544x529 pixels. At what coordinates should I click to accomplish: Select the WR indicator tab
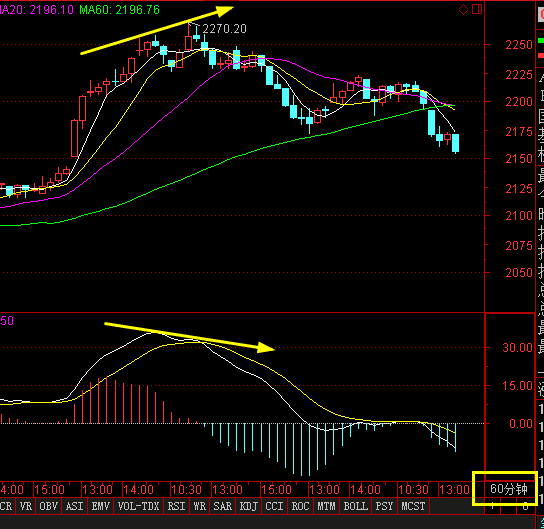[x=199, y=506]
